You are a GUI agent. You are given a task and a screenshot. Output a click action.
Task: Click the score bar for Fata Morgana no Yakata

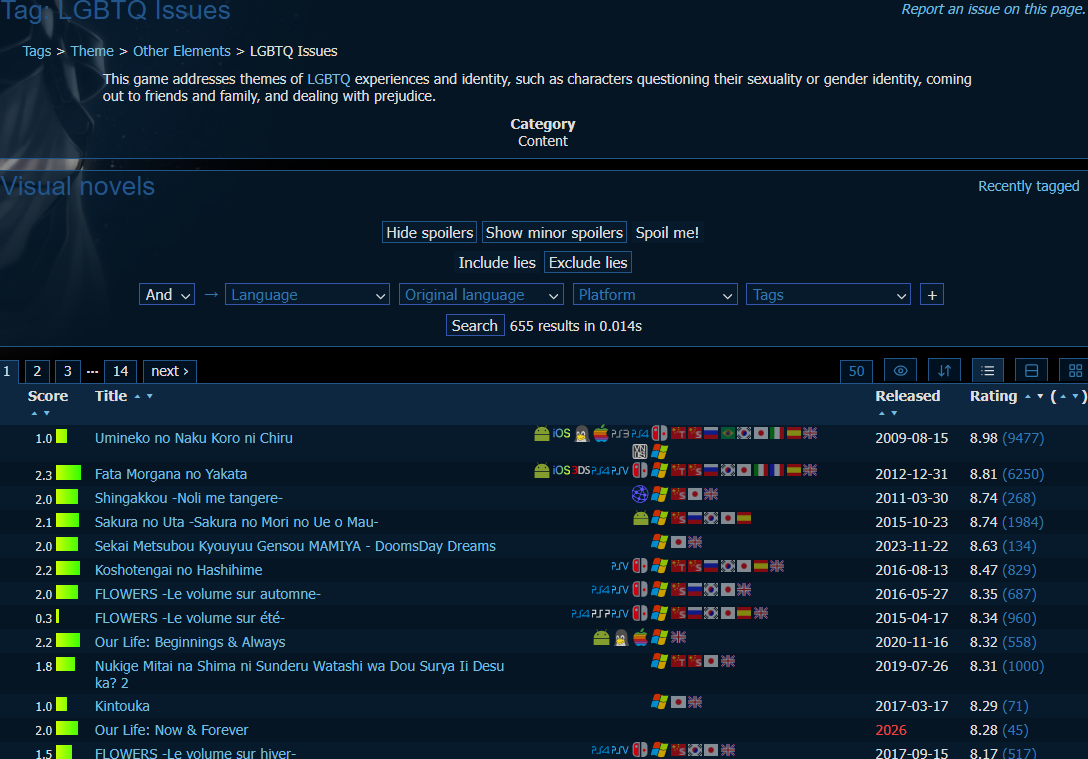point(68,472)
